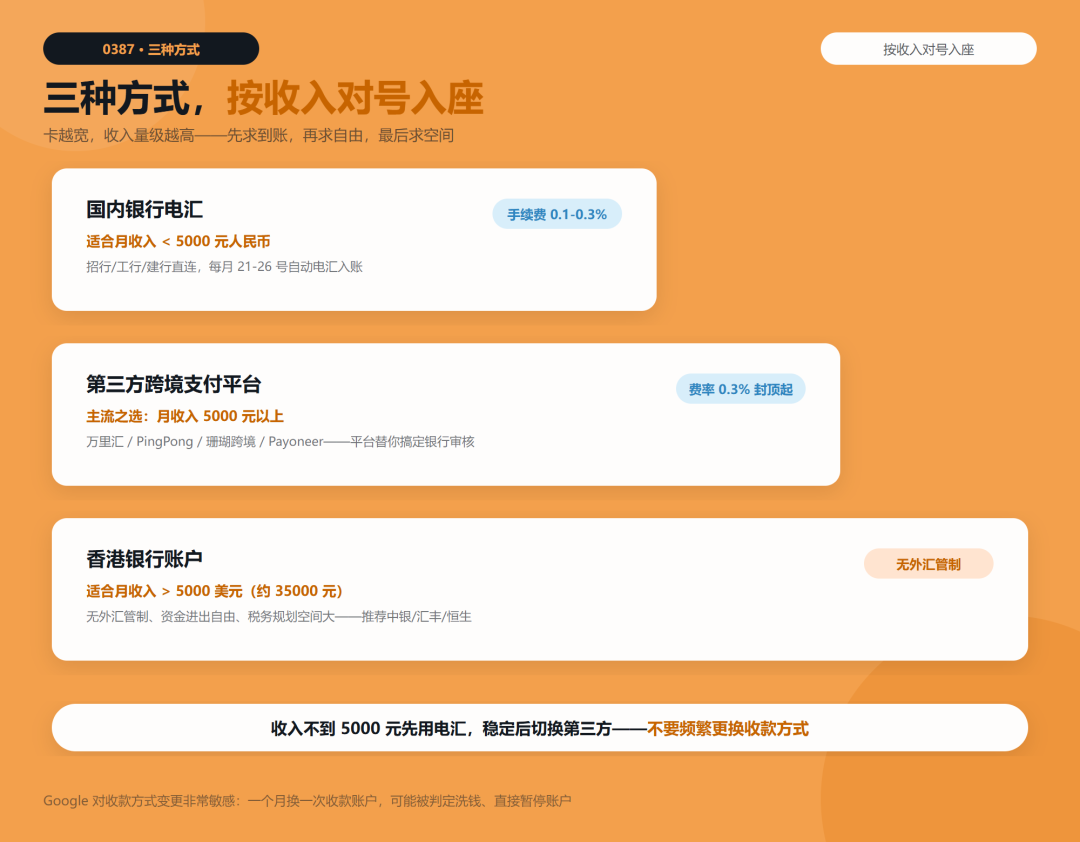
Task: Click the "费率 0.3% 封顶起" tag
Action: click(740, 389)
